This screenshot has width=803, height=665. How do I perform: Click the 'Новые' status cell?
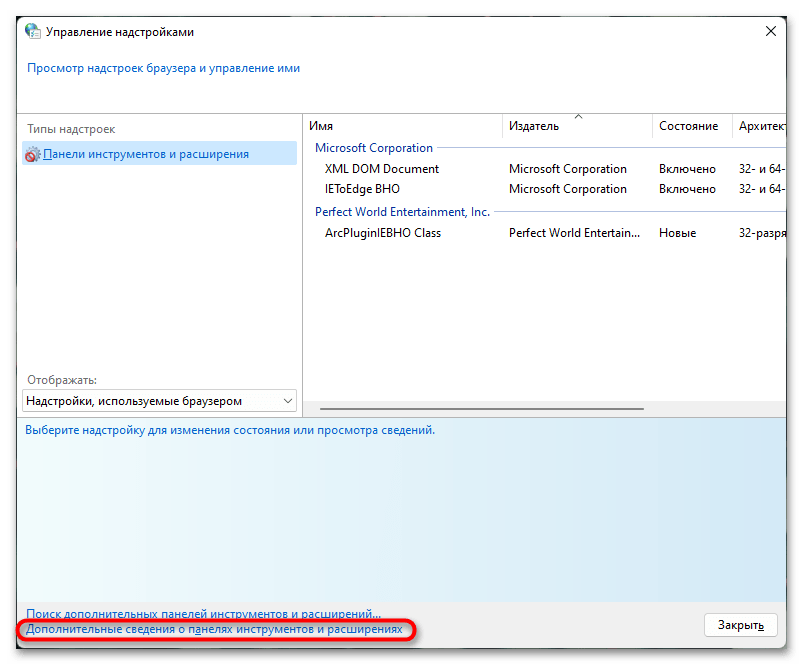click(x=677, y=233)
